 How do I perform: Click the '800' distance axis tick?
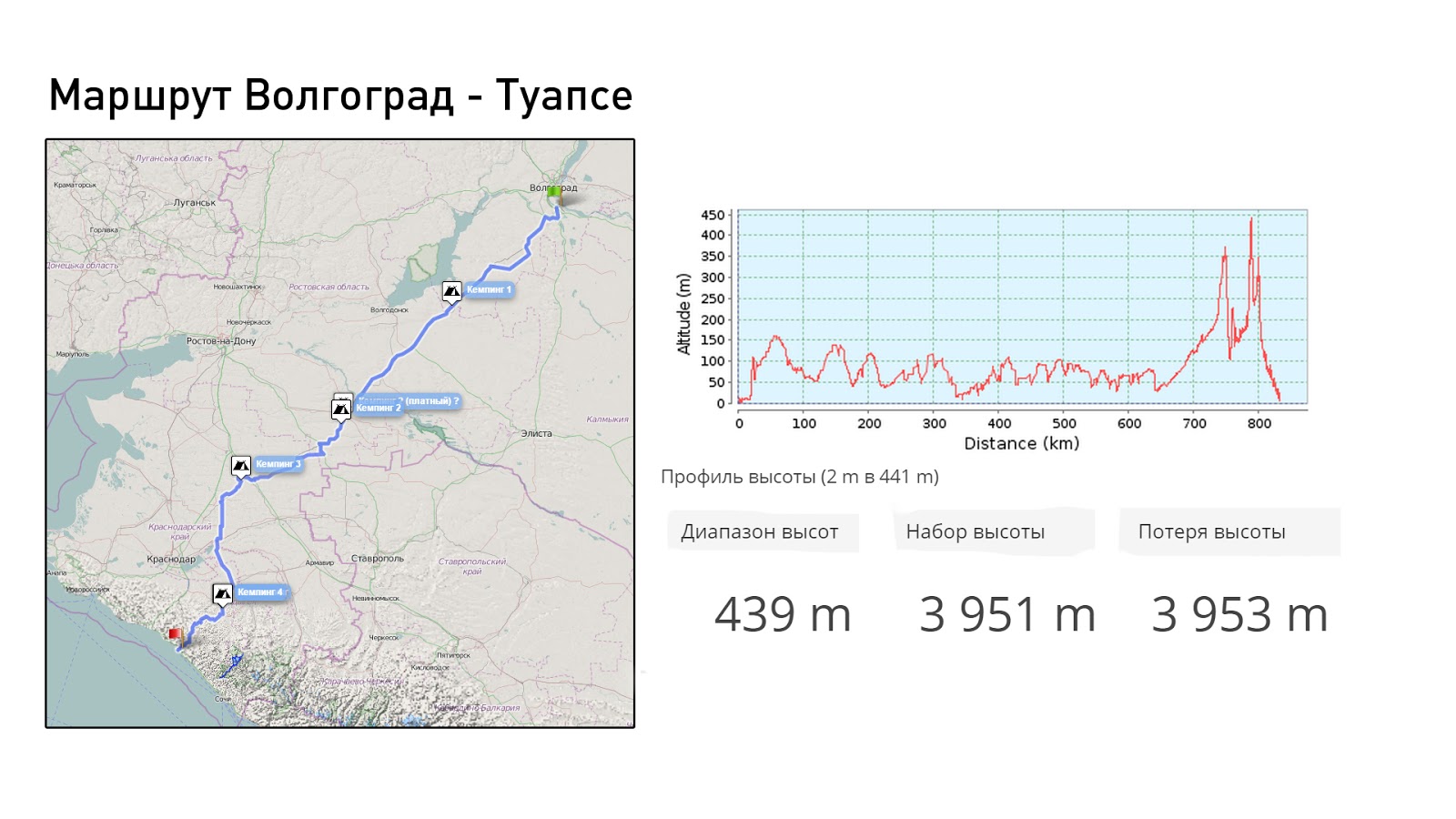1259,423
